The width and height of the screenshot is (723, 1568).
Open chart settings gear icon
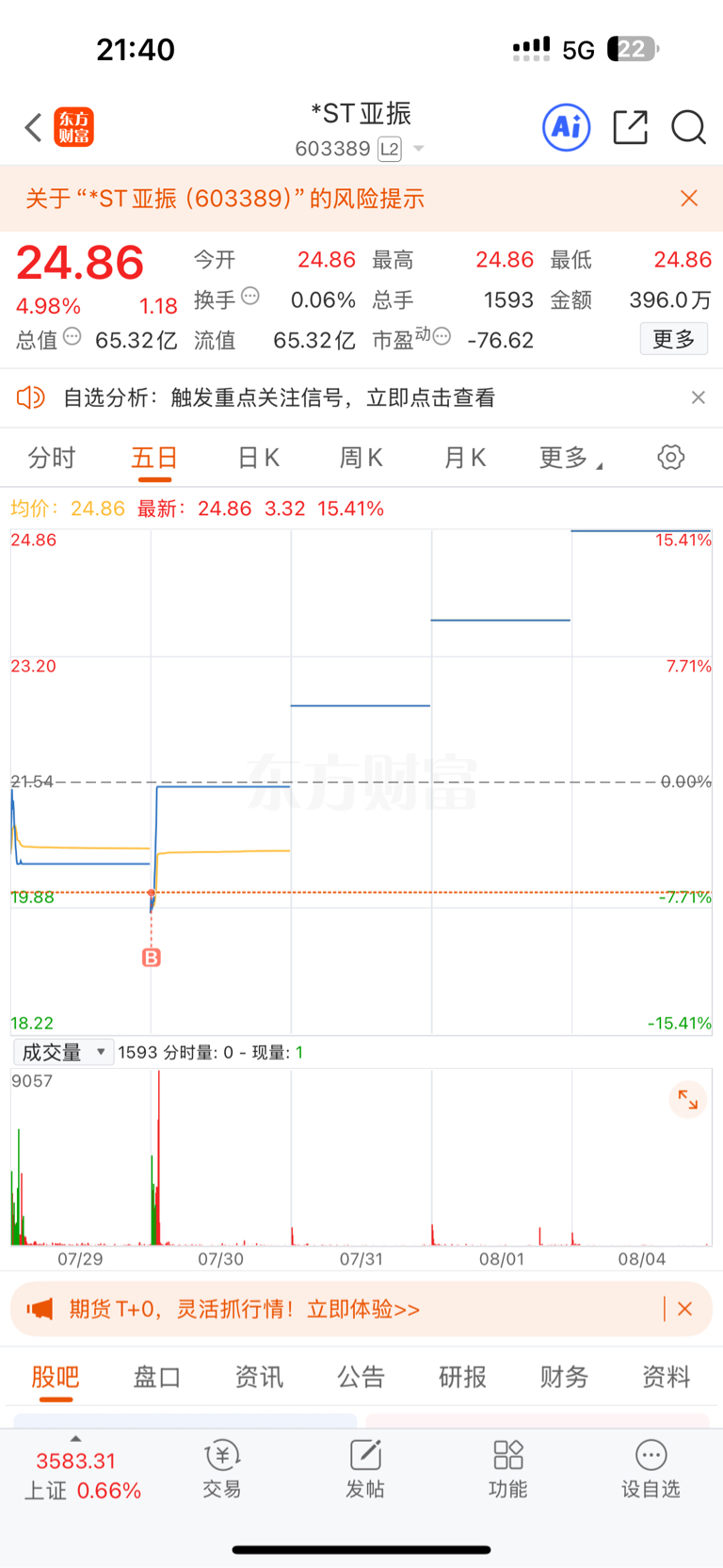point(670,458)
